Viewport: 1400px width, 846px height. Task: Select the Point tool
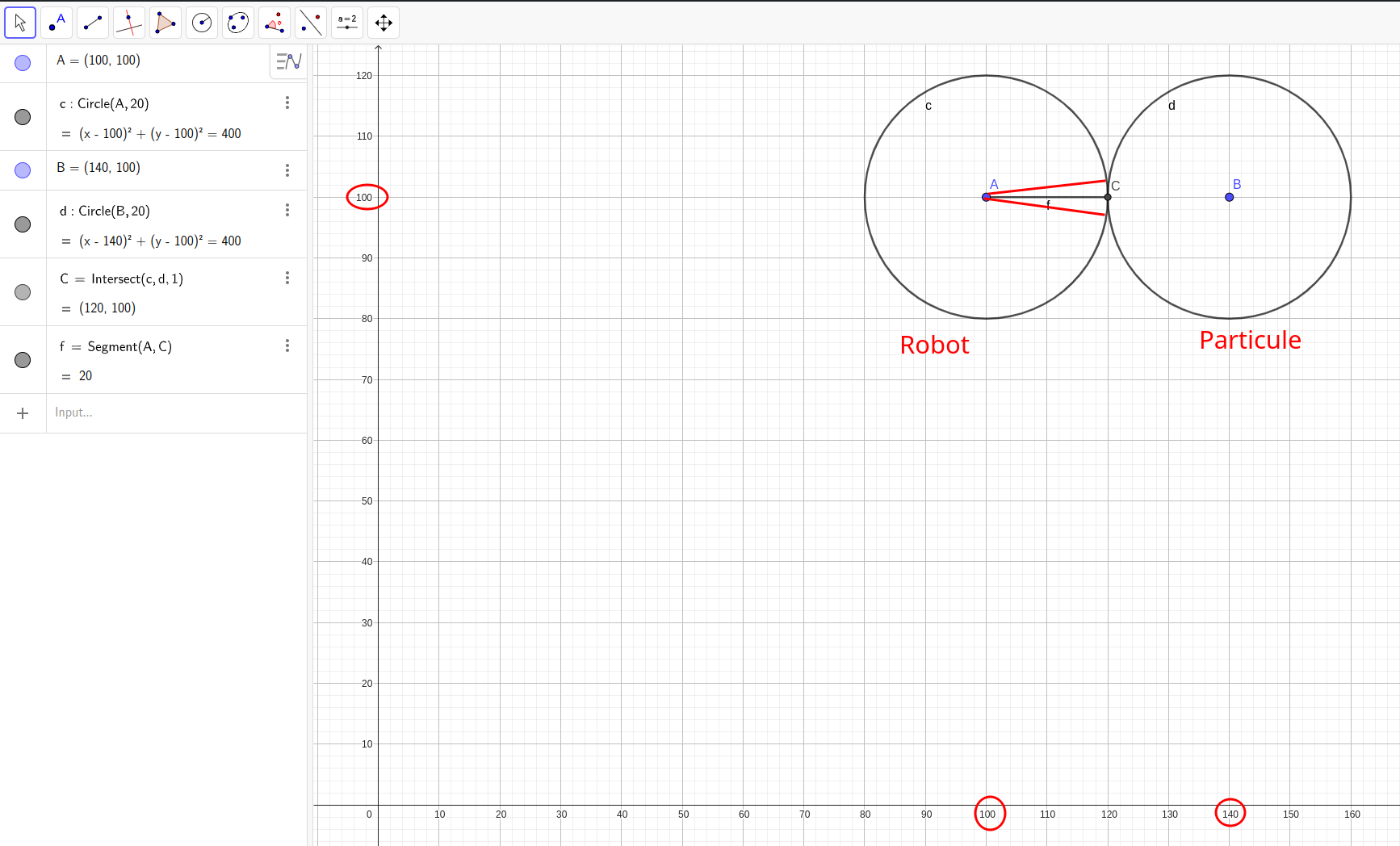(57, 23)
